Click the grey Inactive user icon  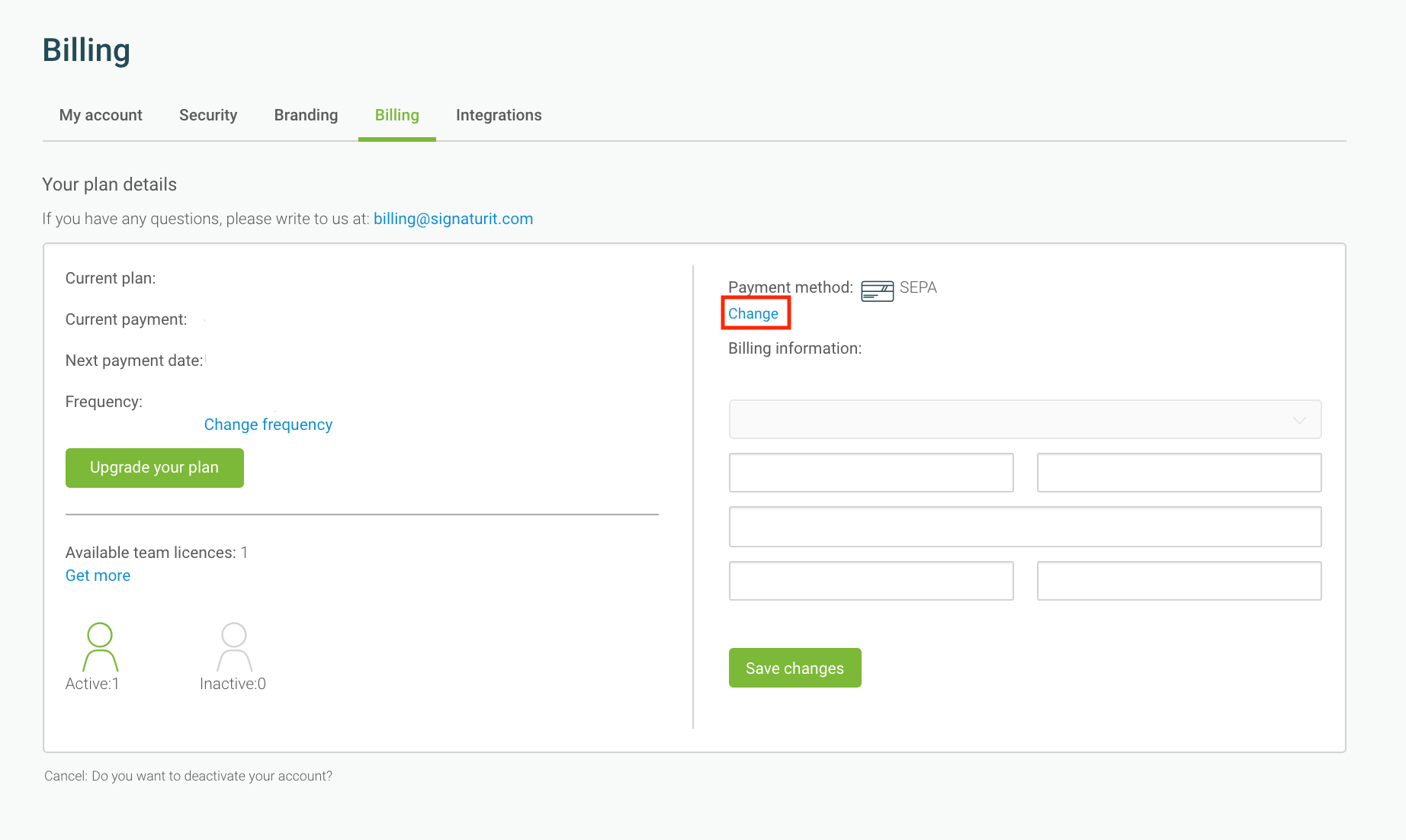(234, 647)
